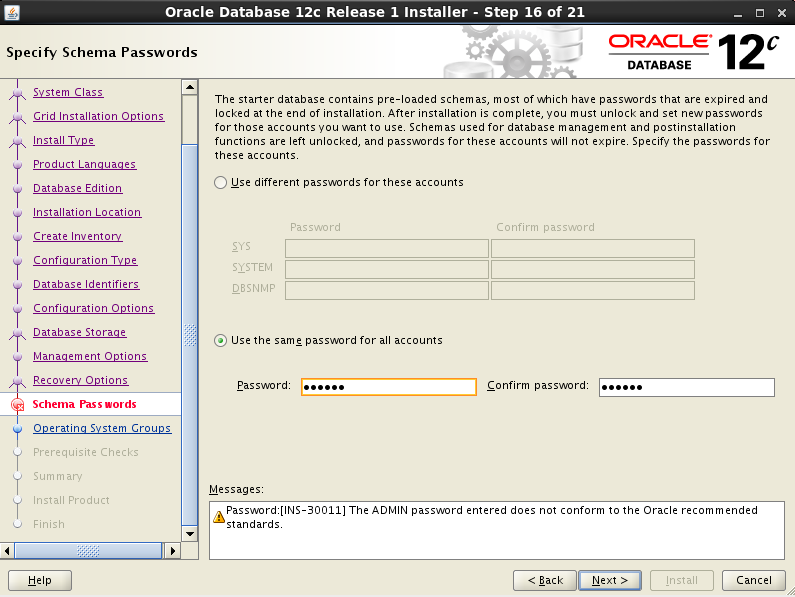Jump to Configuration Type step
795x597 pixels.
point(85,260)
